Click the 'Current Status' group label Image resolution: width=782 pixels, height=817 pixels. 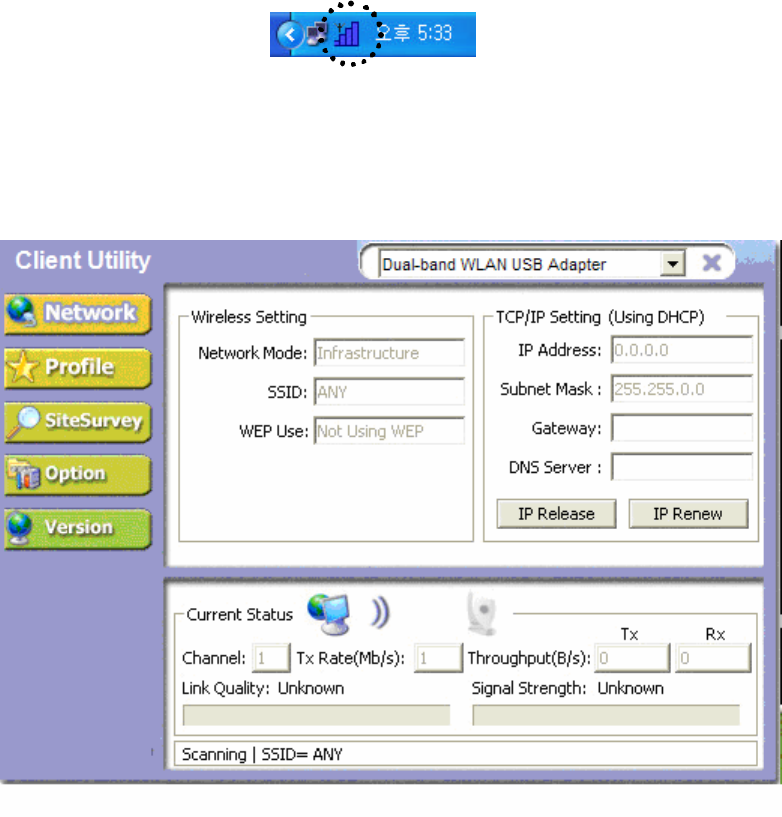coord(240,615)
